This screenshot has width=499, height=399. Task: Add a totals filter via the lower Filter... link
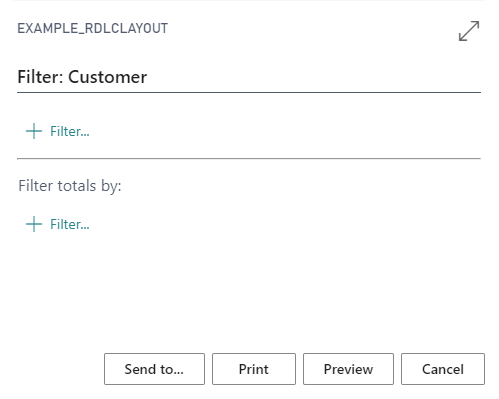[x=70, y=224]
